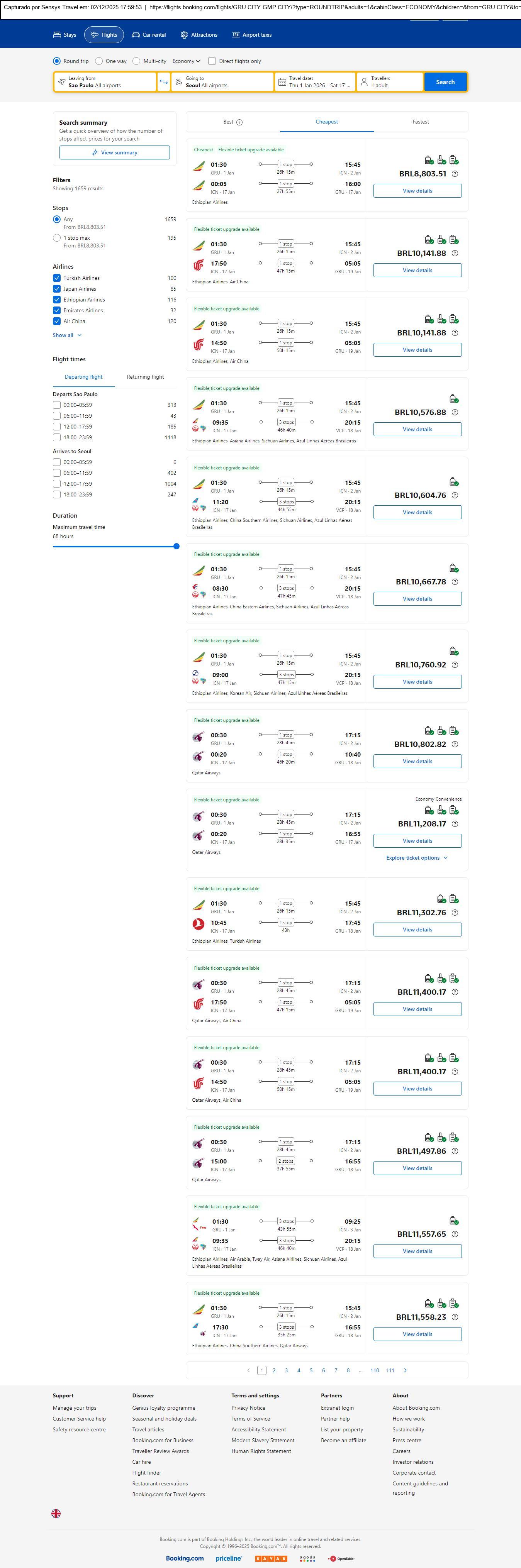Expand Explore ticket options for Qatar flight
This screenshot has width=521, height=1568.
point(417,858)
